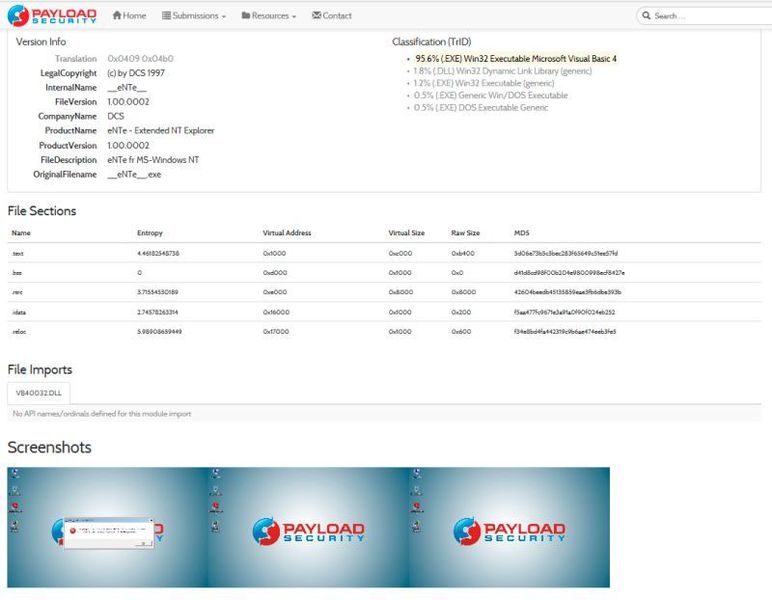Click Translation value '0x0409 0x04b0'

point(140,59)
